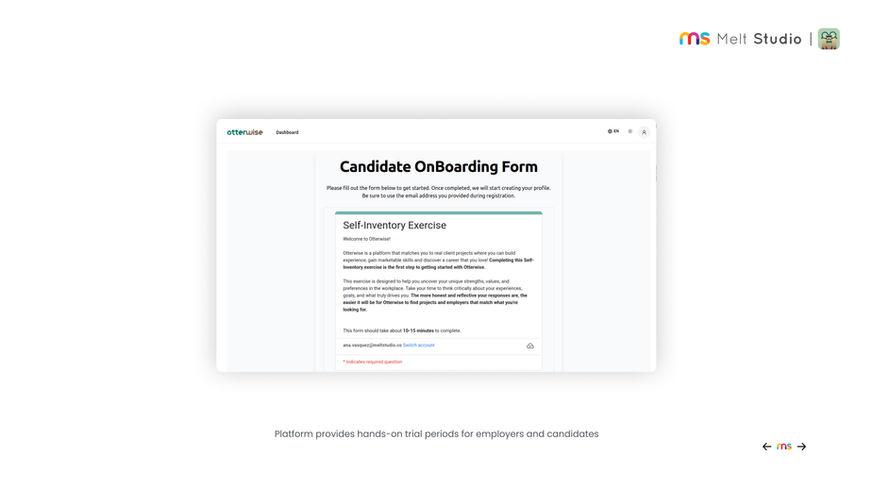872x491 pixels.
Task: Click the Otterwise logo in the header
Action: coord(244,132)
